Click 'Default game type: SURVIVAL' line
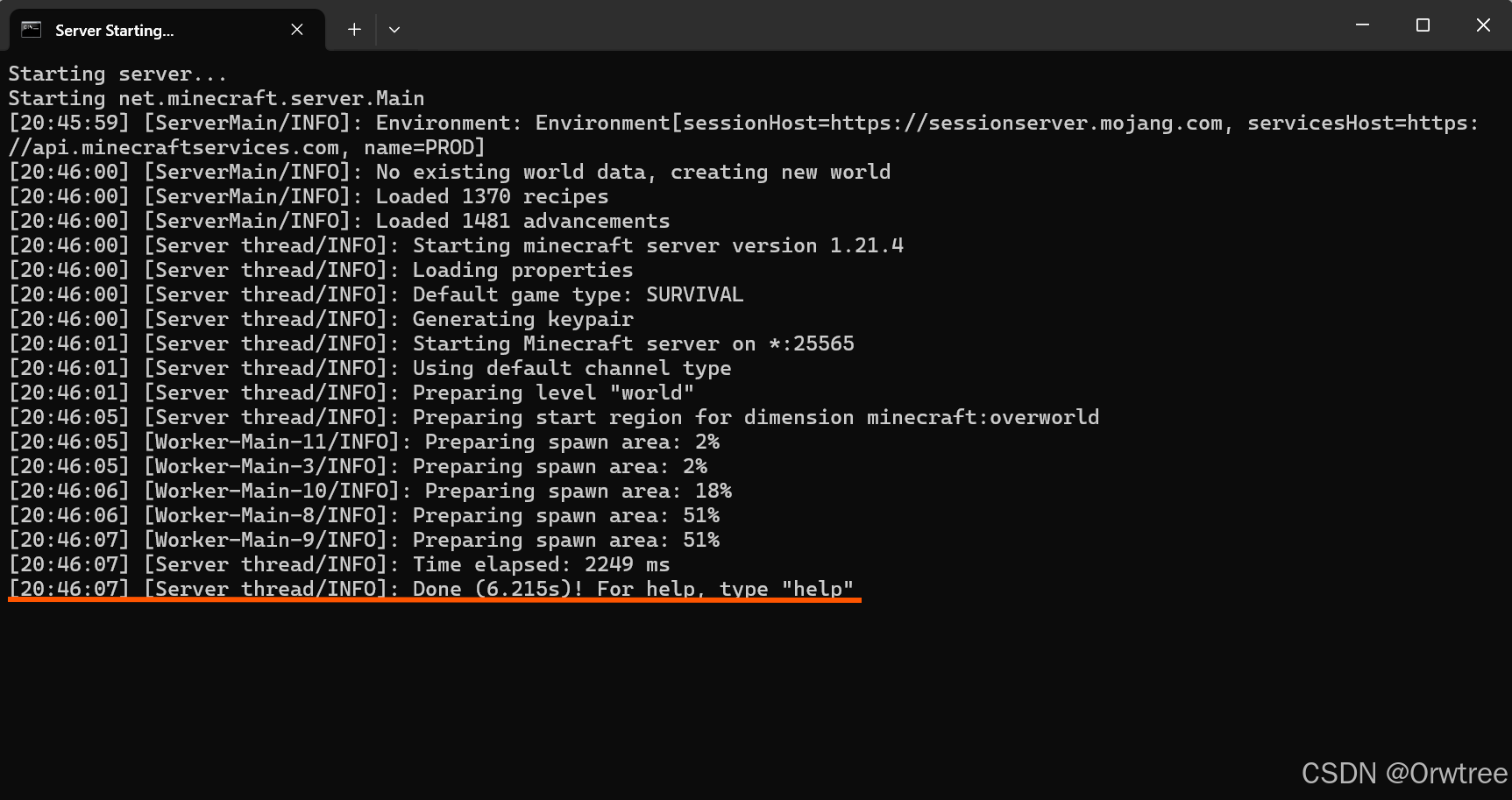This screenshot has width=1512, height=800. click(376, 295)
